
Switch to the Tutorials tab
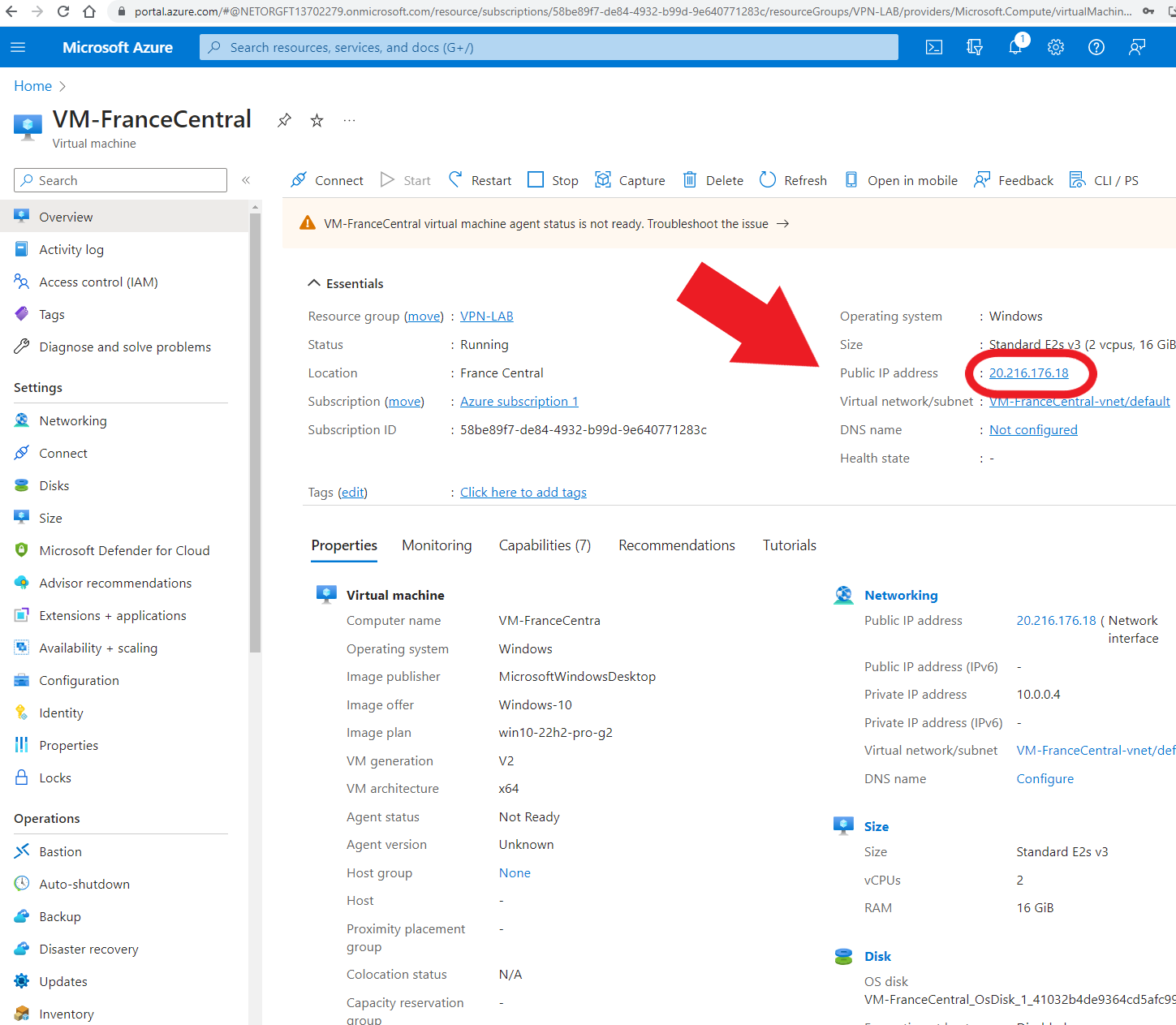[x=790, y=545]
